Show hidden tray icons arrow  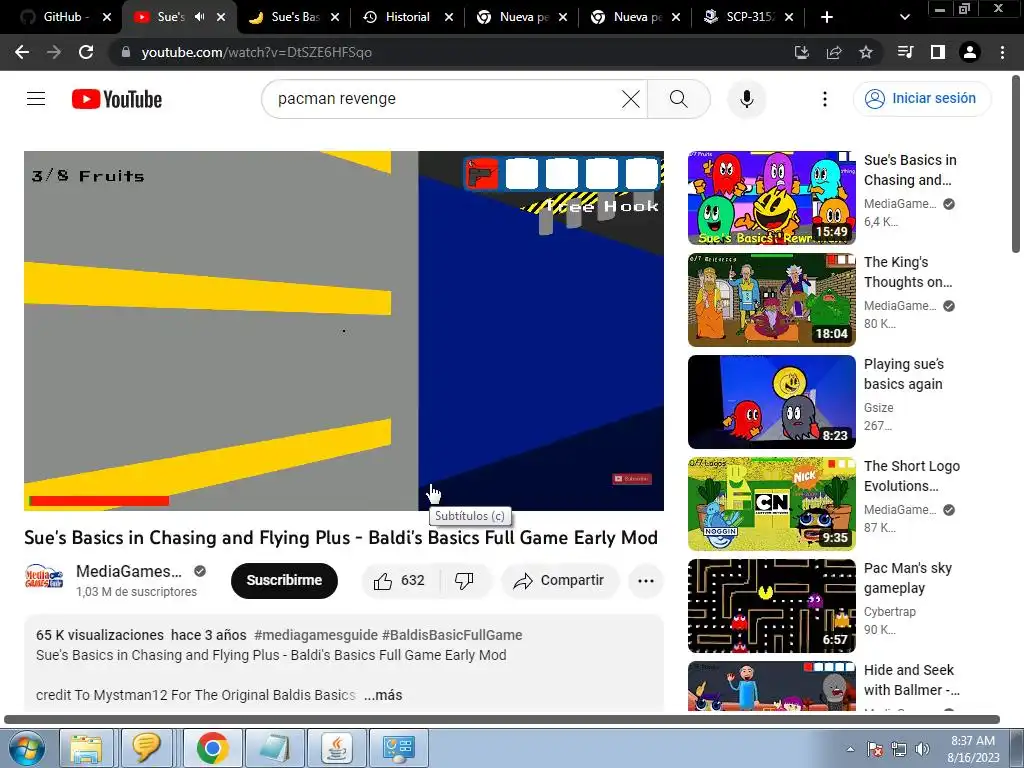[850, 749]
